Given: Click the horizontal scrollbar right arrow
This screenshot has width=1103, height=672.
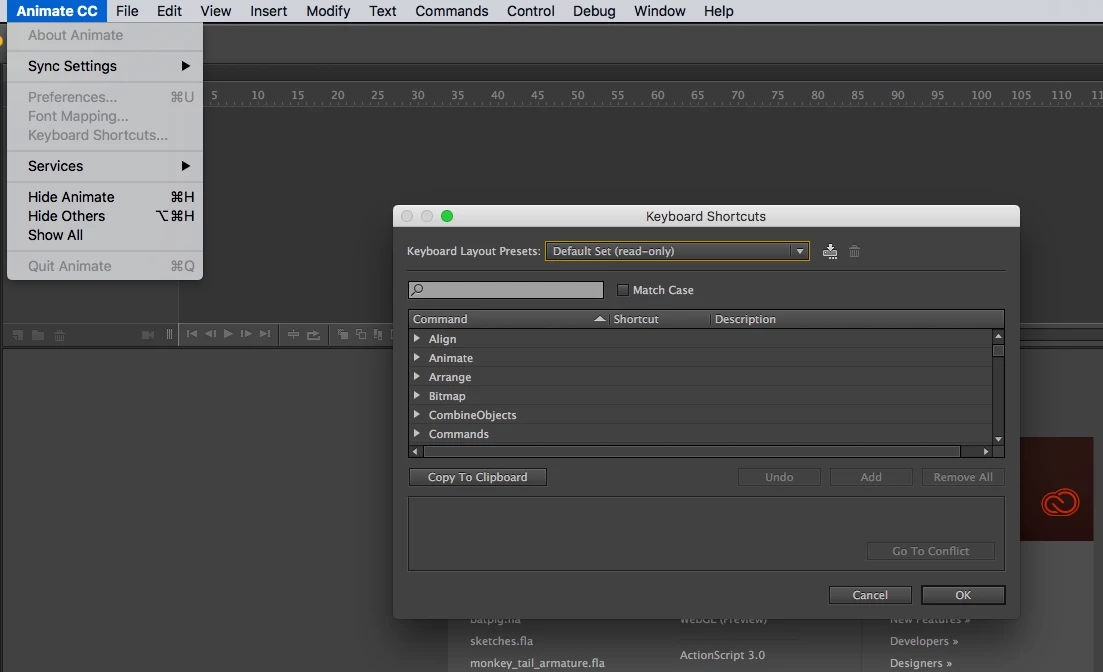Looking at the screenshot, I should [986, 451].
